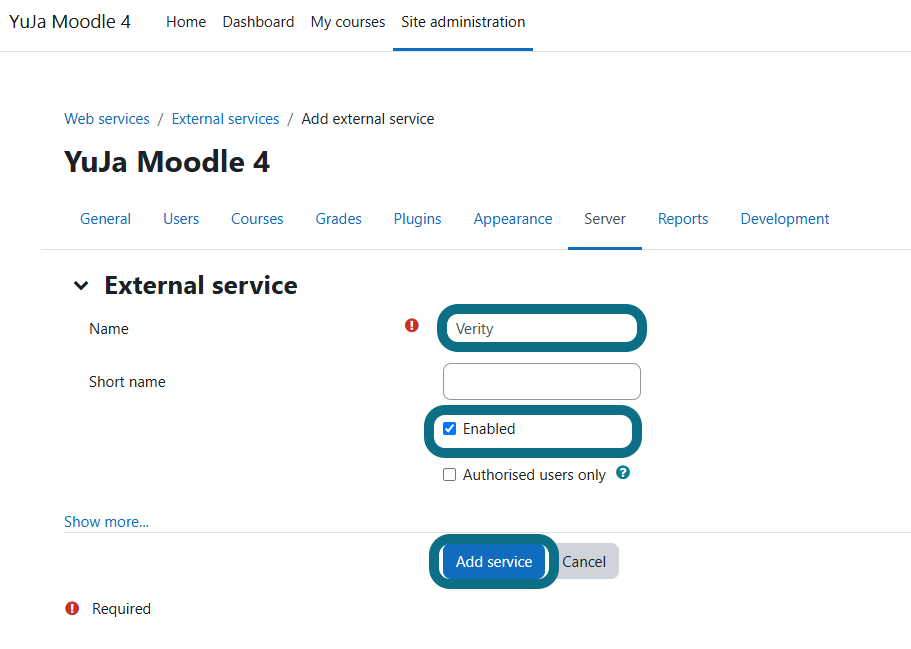Viewport: 911px width, 649px height.
Task: Switch to the Grades tab
Action: click(x=339, y=219)
